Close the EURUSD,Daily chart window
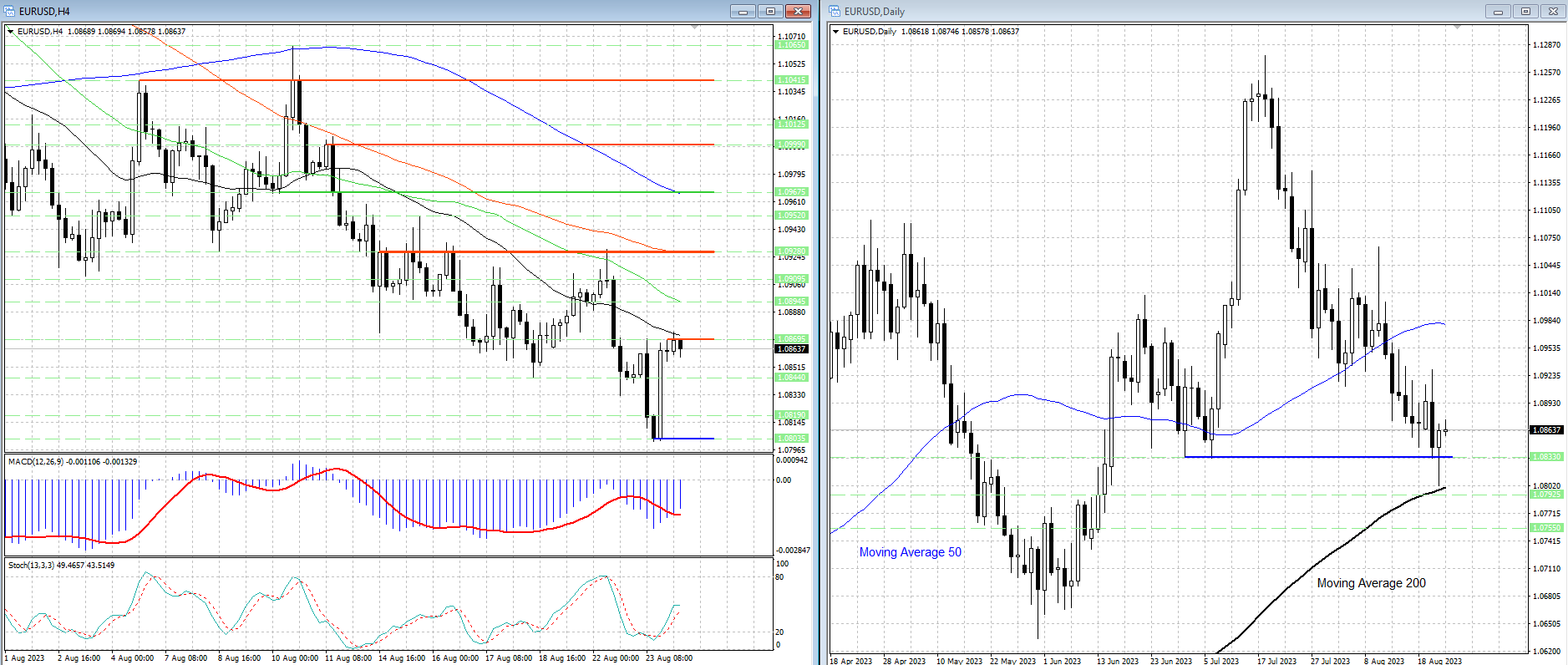 [1553, 11]
